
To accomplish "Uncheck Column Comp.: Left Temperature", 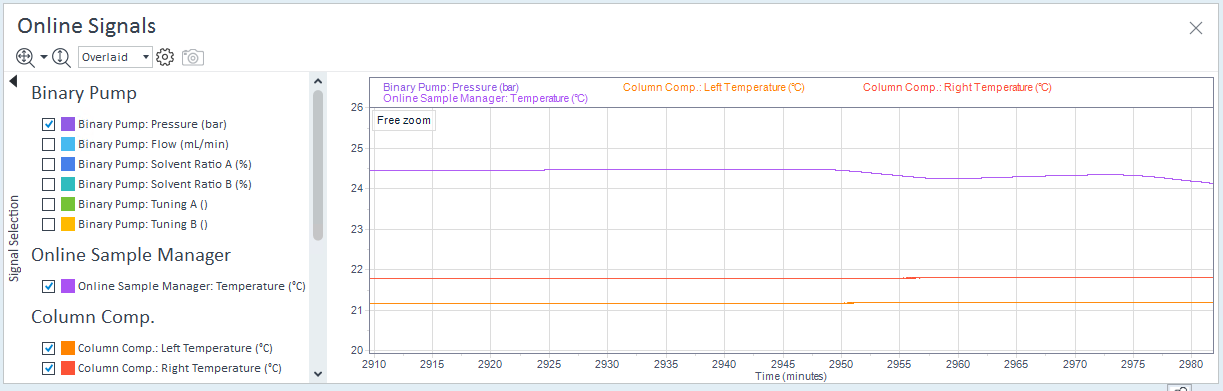I will pos(48,348).
